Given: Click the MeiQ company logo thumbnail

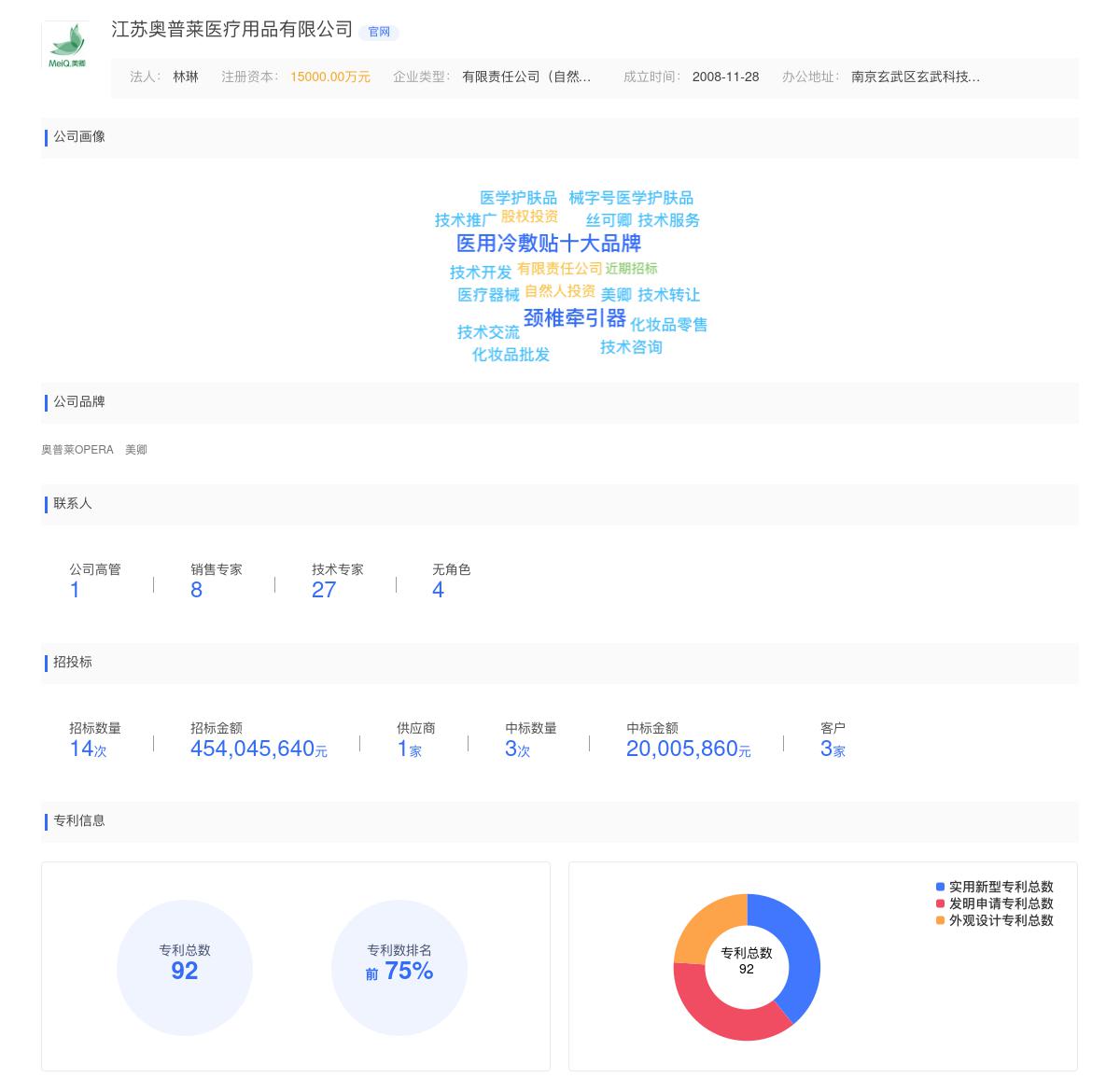Looking at the screenshot, I should pyautogui.click(x=66, y=45).
